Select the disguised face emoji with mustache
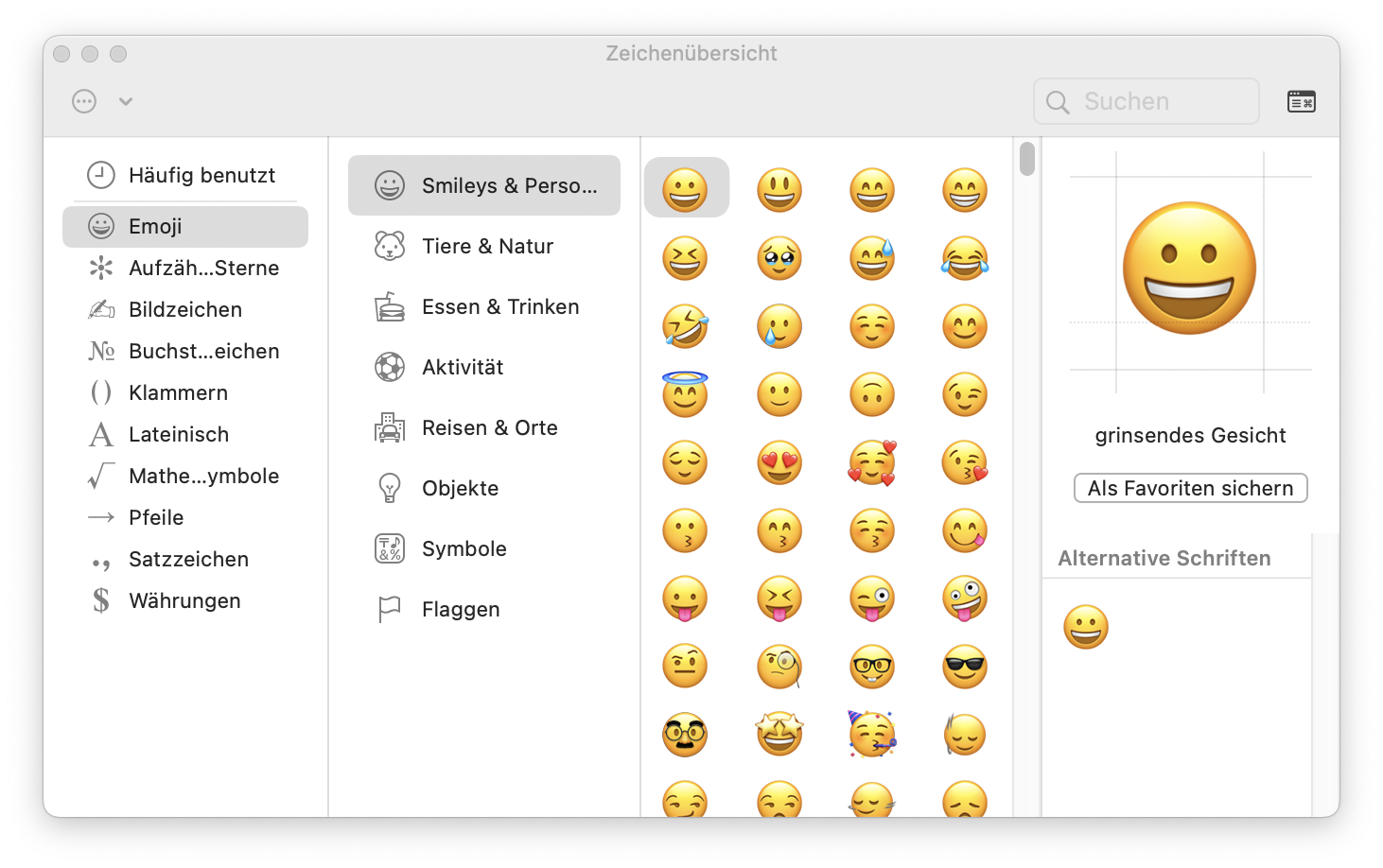Viewport: 1383px width, 868px height. click(685, 735)
